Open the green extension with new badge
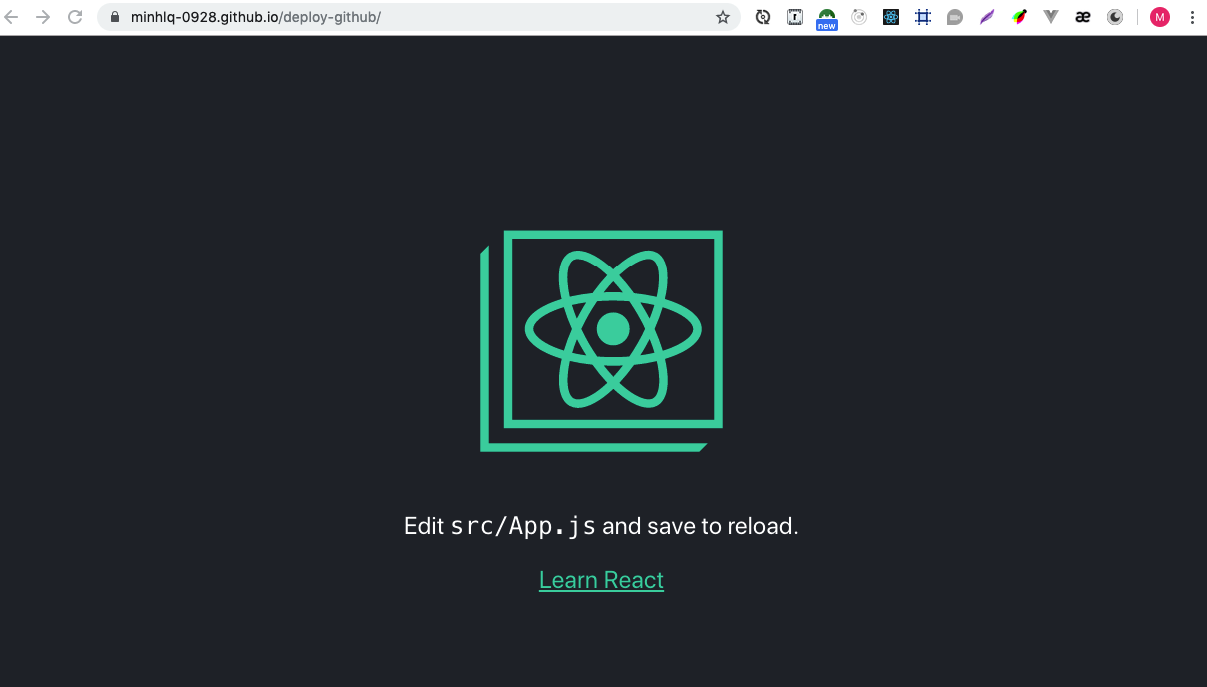The image size is (1207, 687). [826, 19]
